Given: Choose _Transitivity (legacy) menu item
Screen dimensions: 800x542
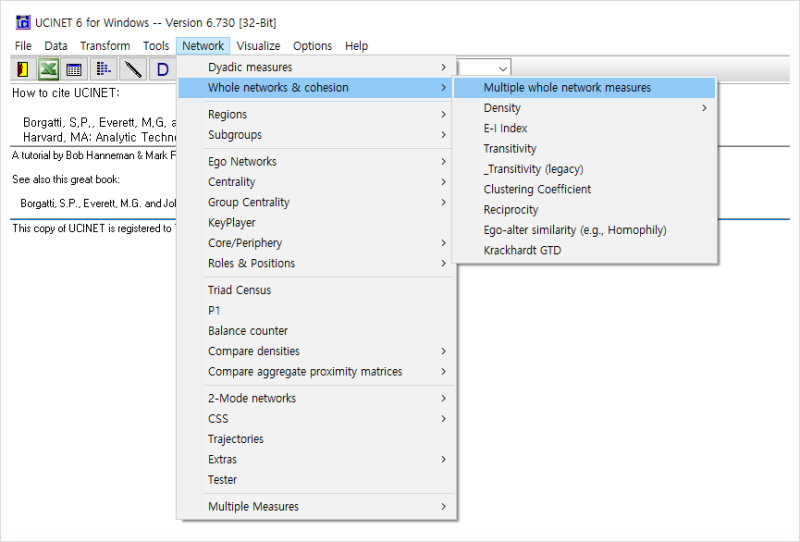Looking at the screenshot, I should [x=585, y=169].
